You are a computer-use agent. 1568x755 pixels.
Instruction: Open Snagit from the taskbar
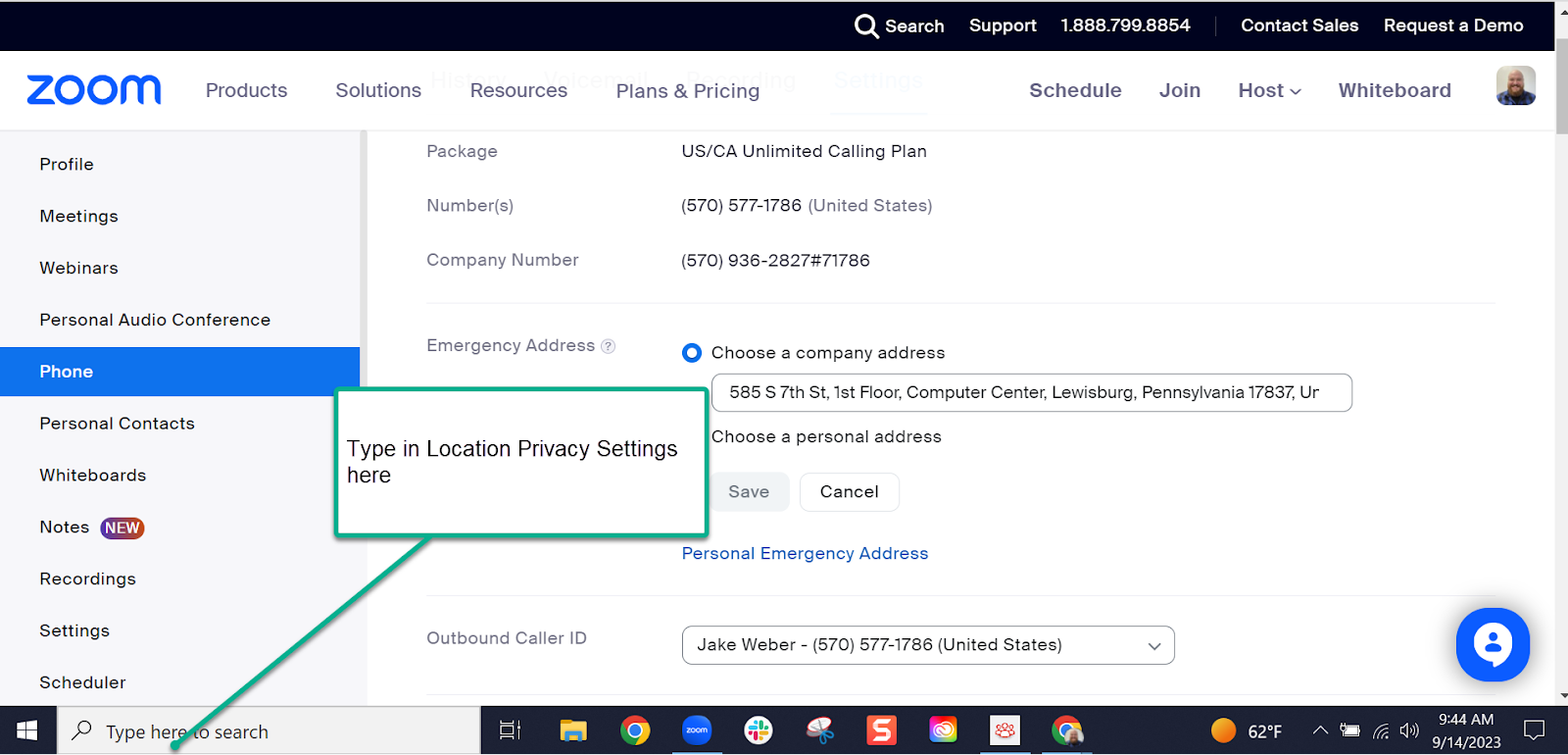882,730
